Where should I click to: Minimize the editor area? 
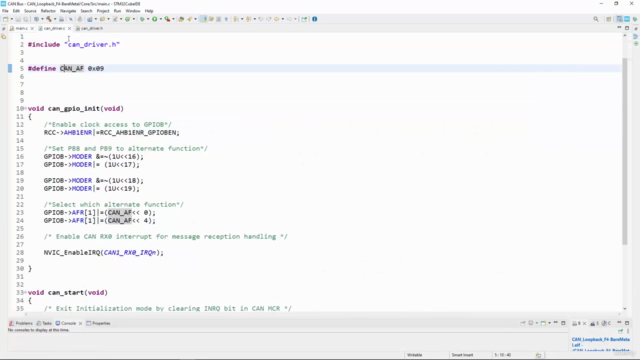[619, 28]
